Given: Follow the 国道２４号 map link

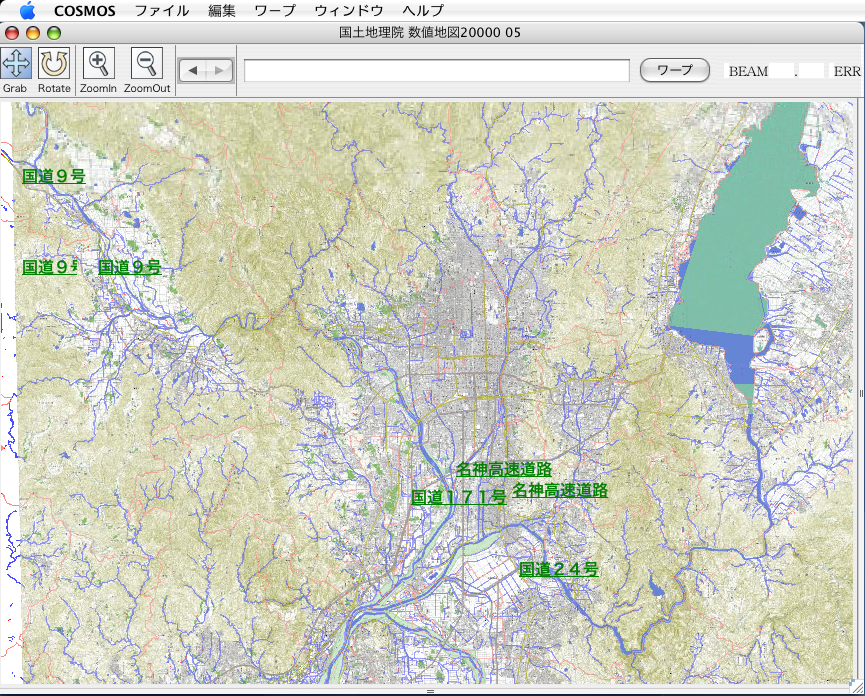Looking at the screenshot, I should click(559, 569).
